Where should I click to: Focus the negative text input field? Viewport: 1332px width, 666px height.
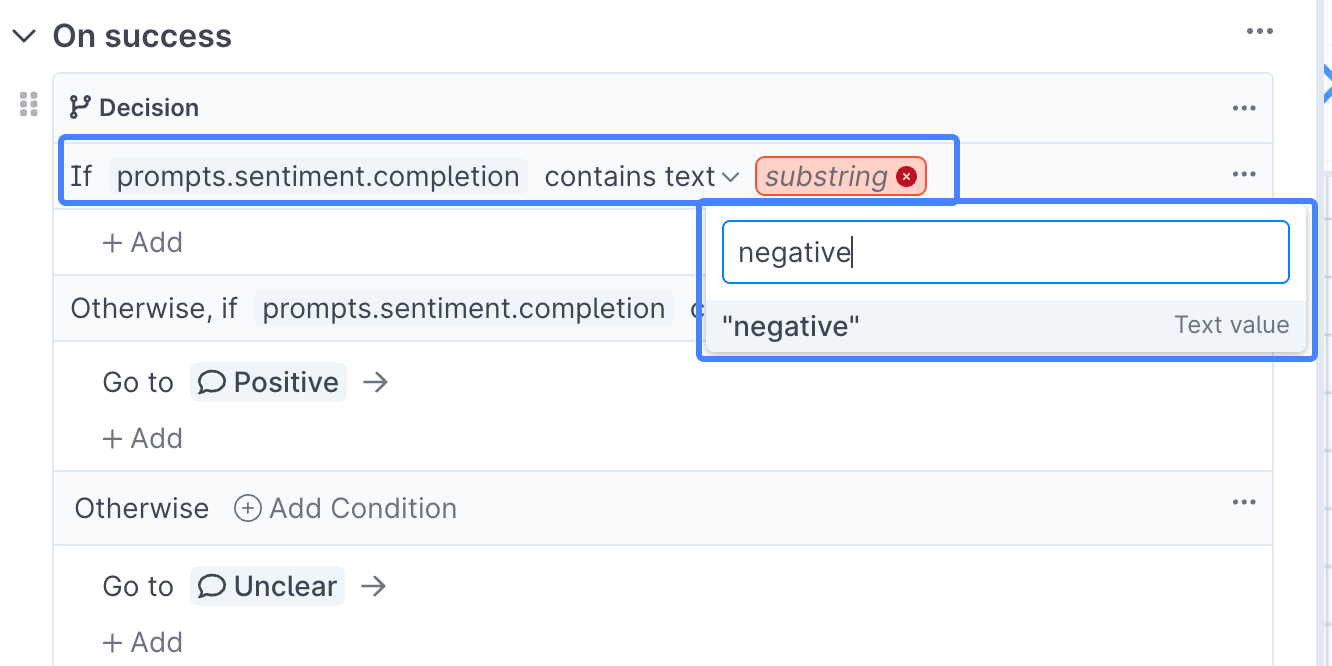[1006, 253]
